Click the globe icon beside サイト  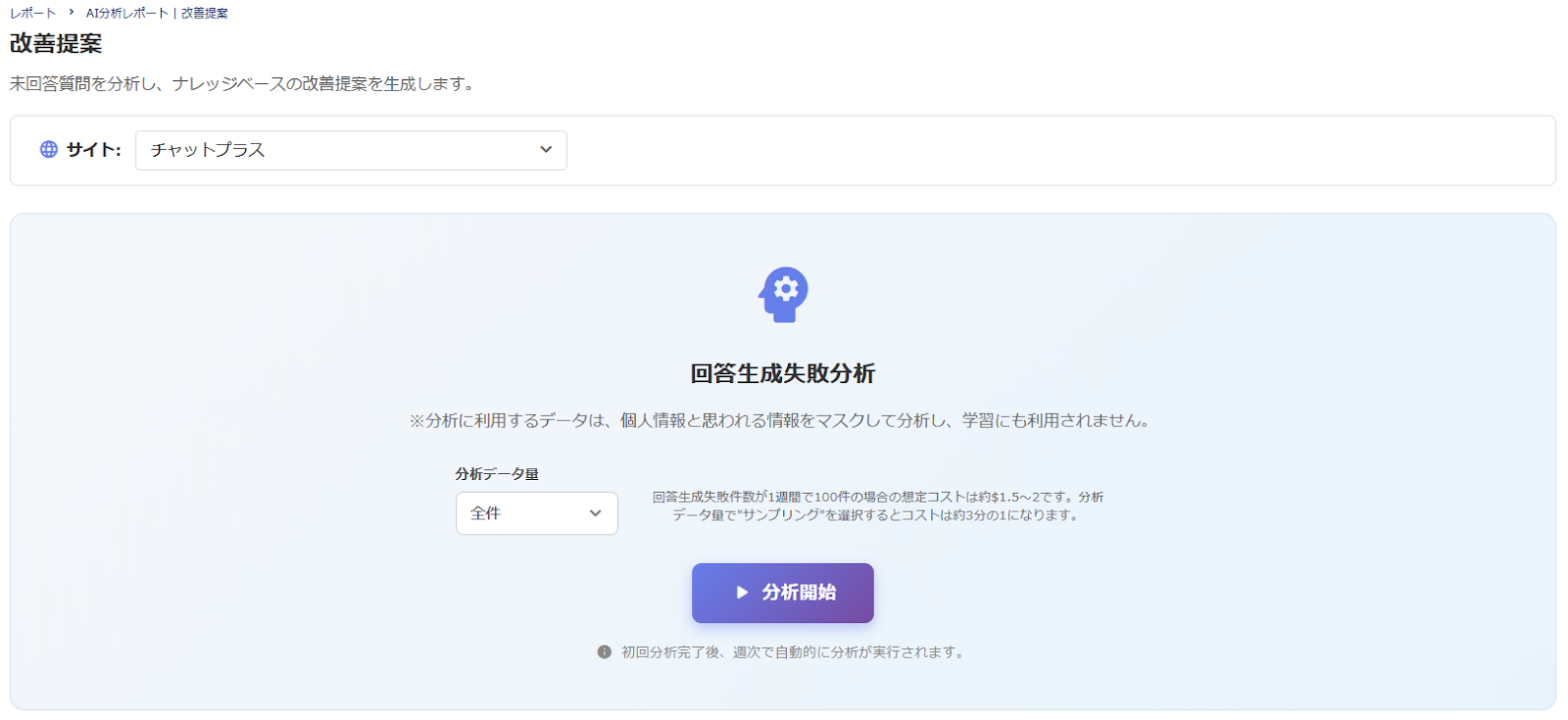(x=49, y=150)
